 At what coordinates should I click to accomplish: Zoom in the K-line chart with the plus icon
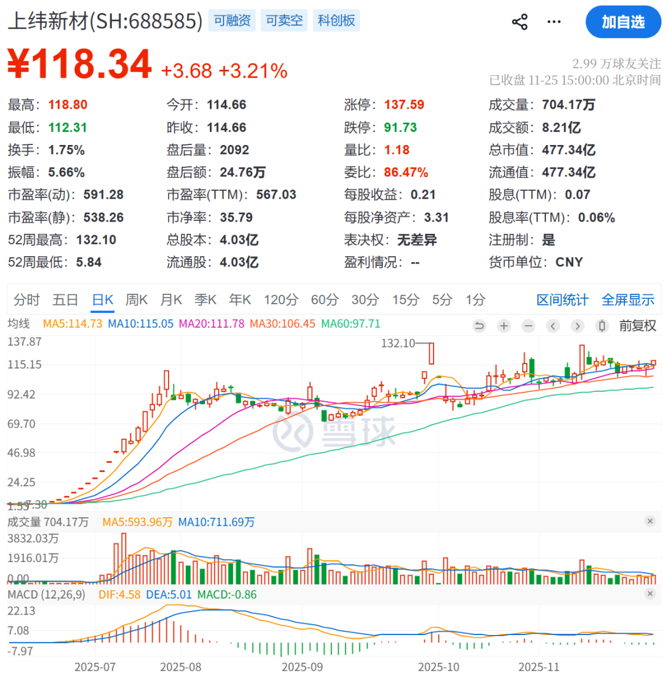(503, 325)
